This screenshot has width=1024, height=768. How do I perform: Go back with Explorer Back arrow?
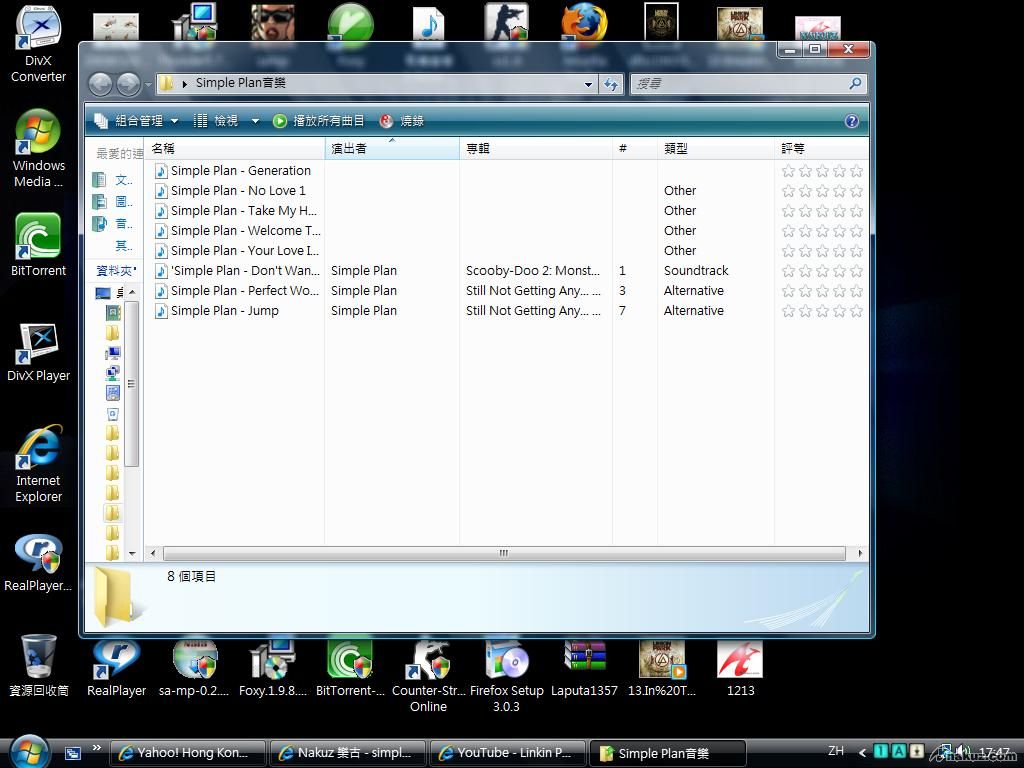101,84
